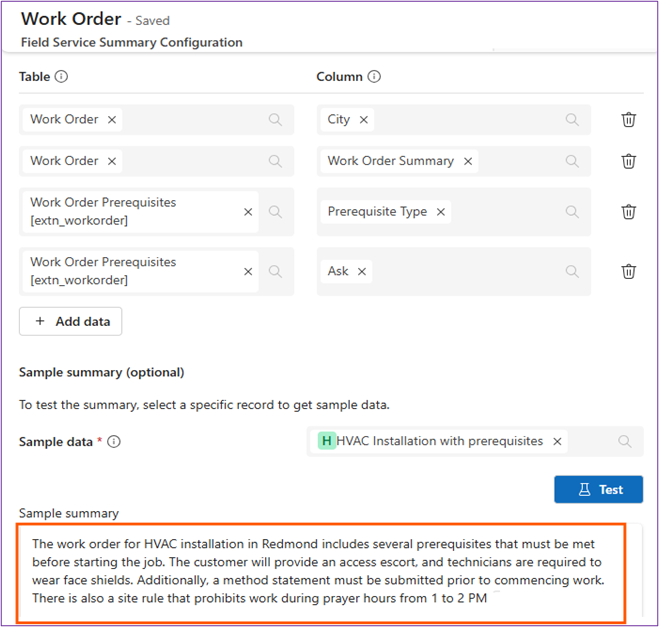Remove the City column tag
Viewport: 659px width, 627px height.
364,120
